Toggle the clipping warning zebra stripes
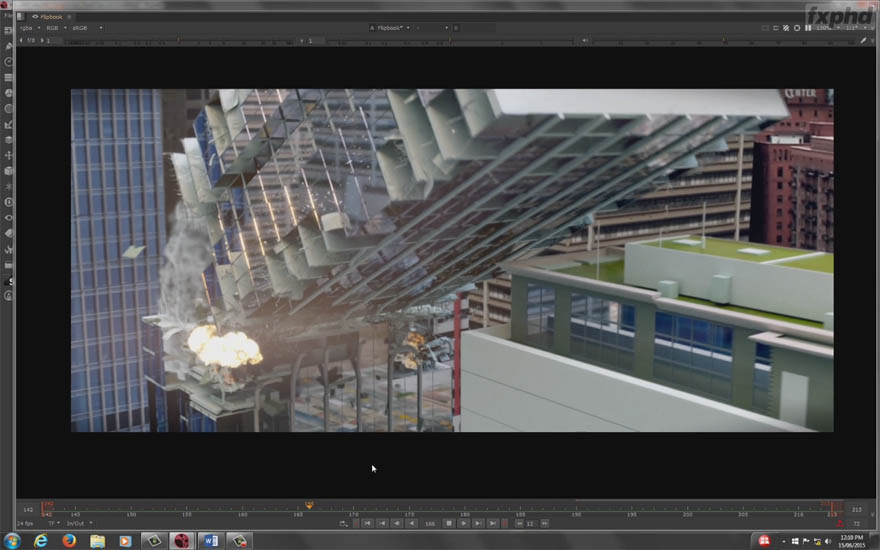 786,28
